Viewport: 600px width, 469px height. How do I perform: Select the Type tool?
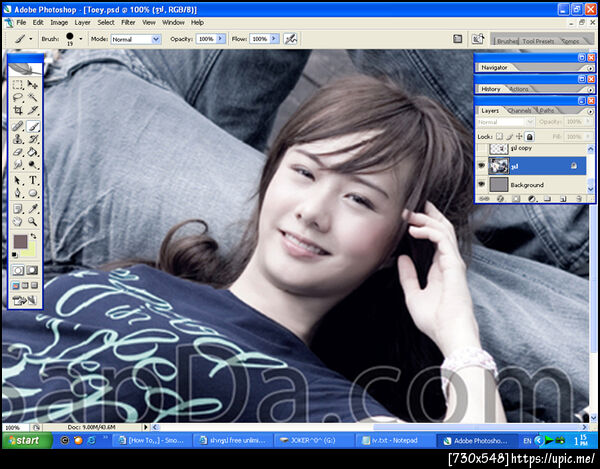(x=33, y=180)
